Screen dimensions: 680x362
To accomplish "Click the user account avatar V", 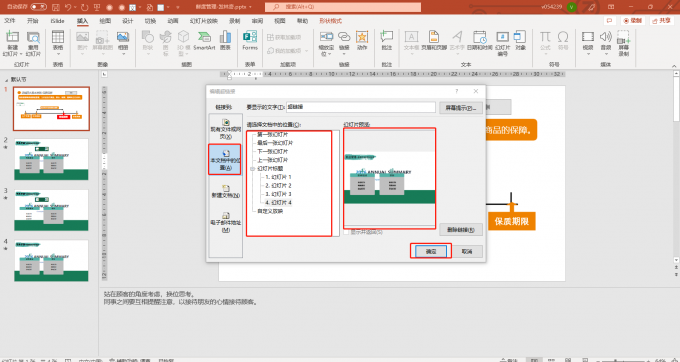I will (572, 7).
